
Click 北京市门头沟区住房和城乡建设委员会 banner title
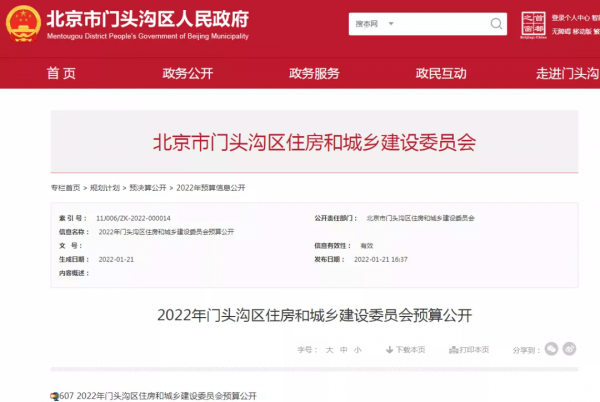coord(314,143)
